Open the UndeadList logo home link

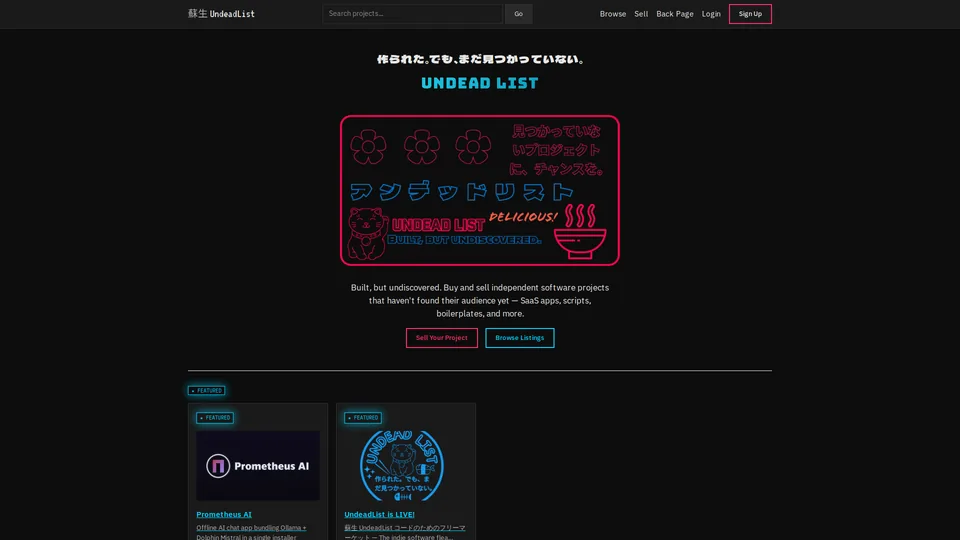tap(221, 13)
